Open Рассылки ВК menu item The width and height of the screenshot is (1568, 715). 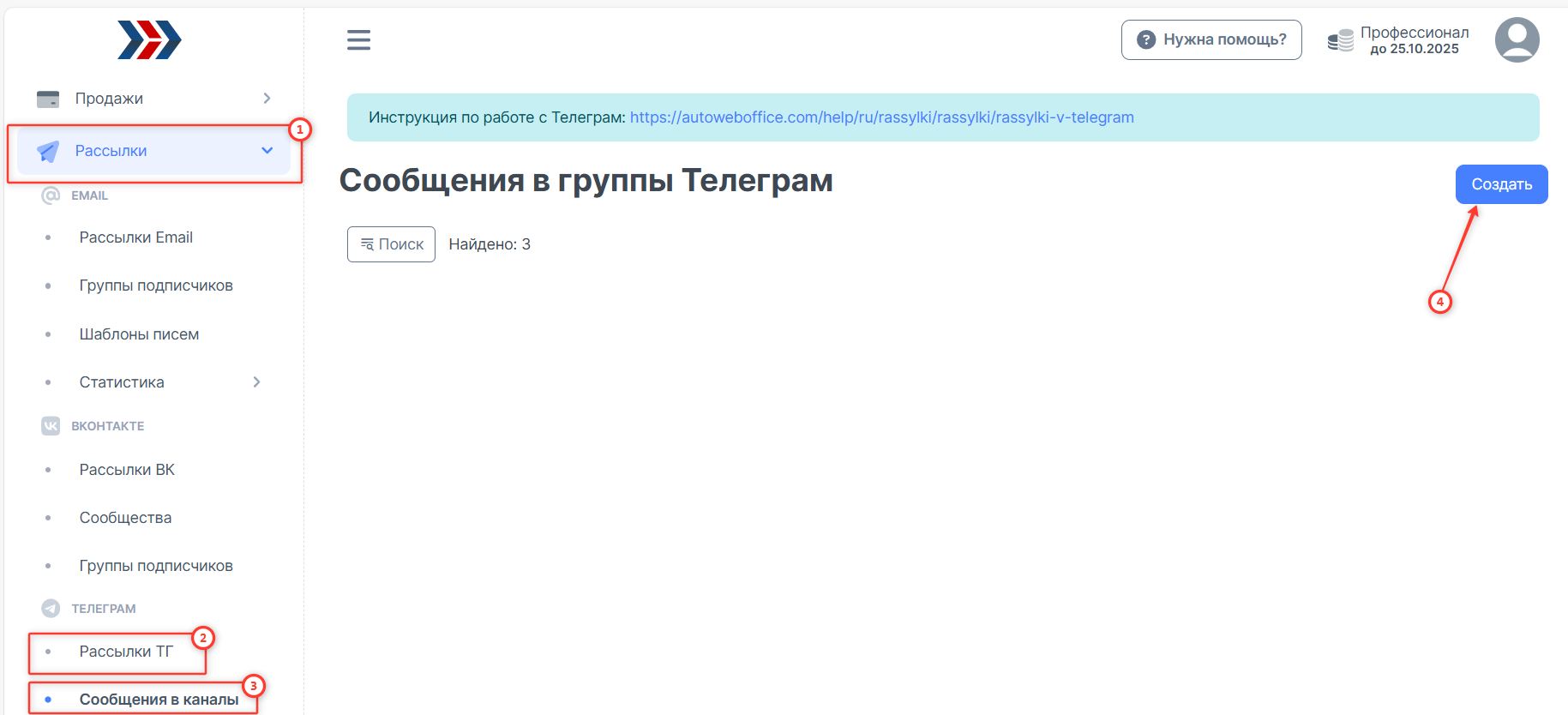click(127, 470)
